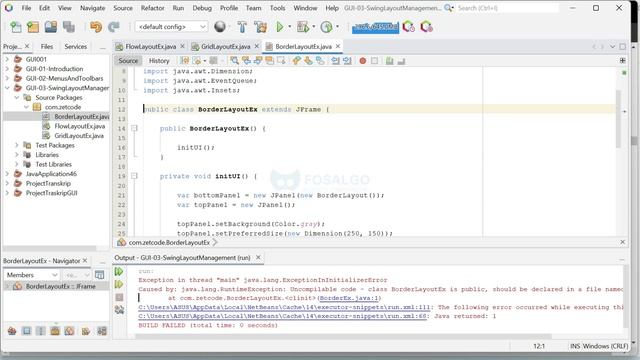Viewport: 640px width, 360px height.
Task: Click the Build Project hammer icon
Action: click(242, 27)
